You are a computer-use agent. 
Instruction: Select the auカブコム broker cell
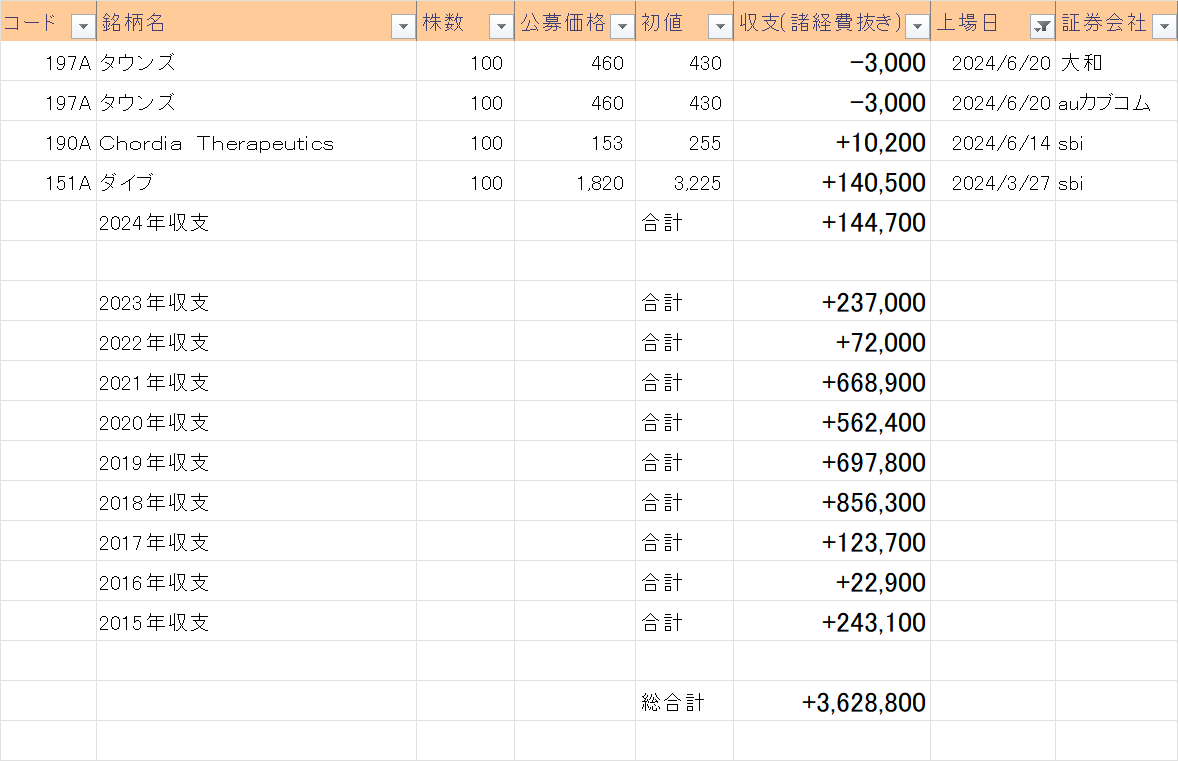pos(1116,103)
